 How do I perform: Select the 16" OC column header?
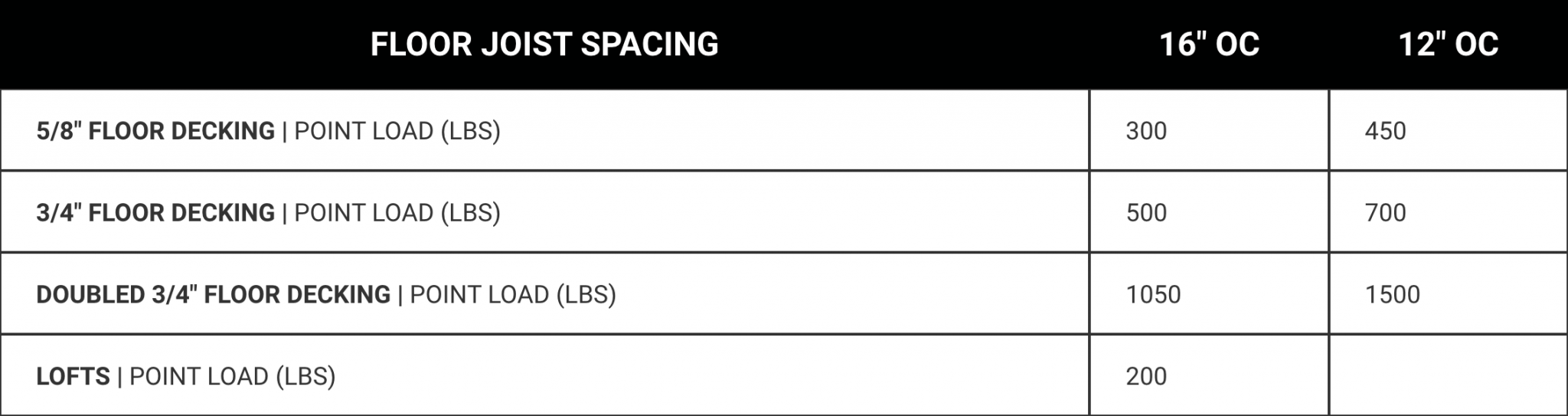(1209, 44)
